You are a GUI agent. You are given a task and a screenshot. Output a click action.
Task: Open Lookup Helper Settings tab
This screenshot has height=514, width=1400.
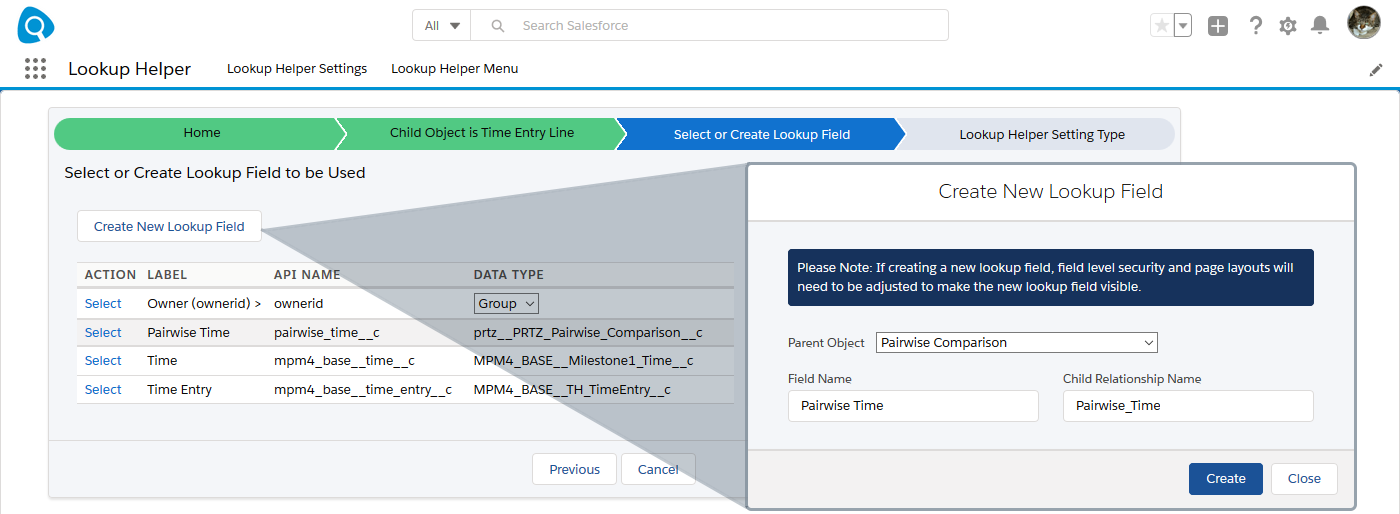297,69
